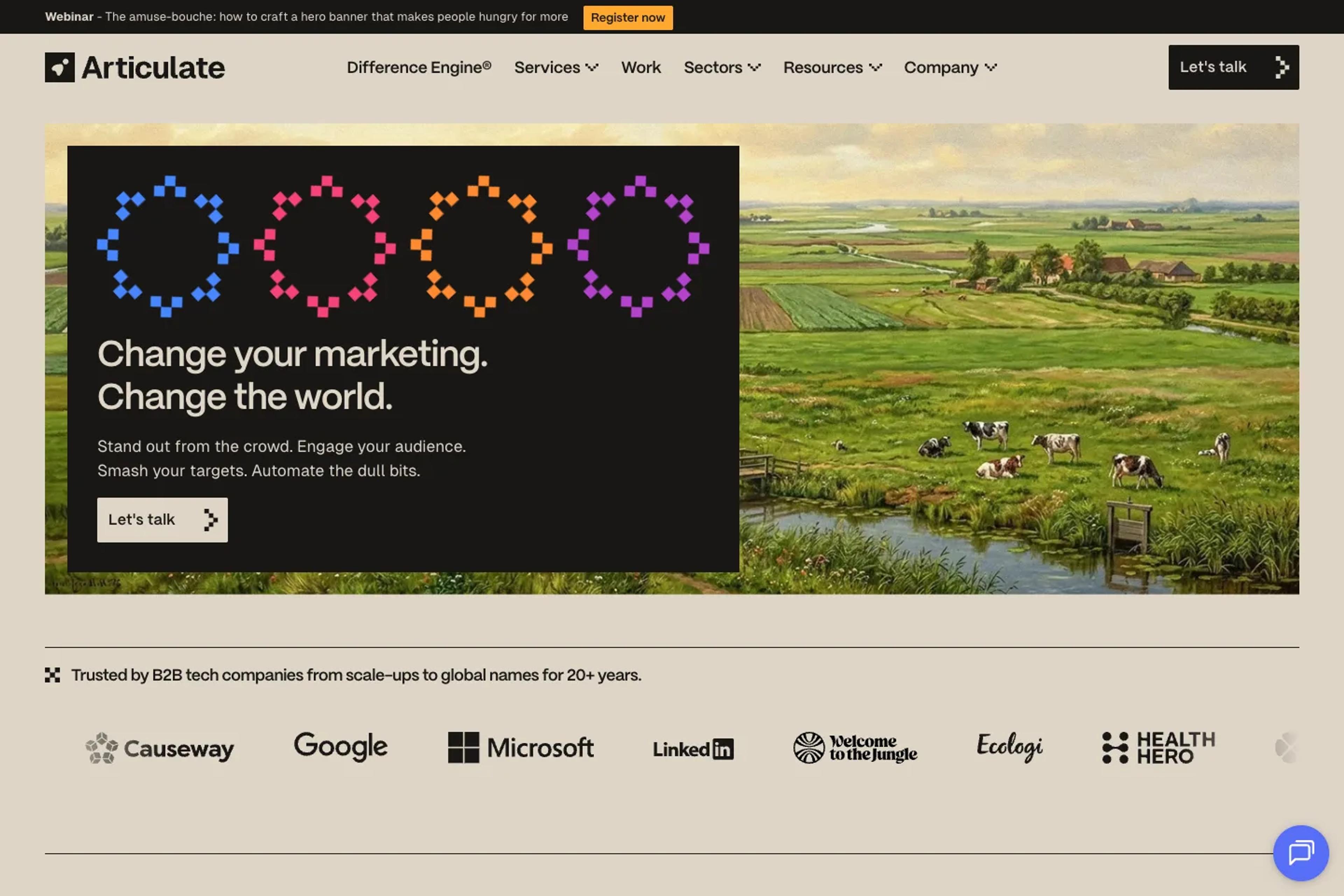
Task: Click the pink pixel circle graphic
Action: click(324, 246)
